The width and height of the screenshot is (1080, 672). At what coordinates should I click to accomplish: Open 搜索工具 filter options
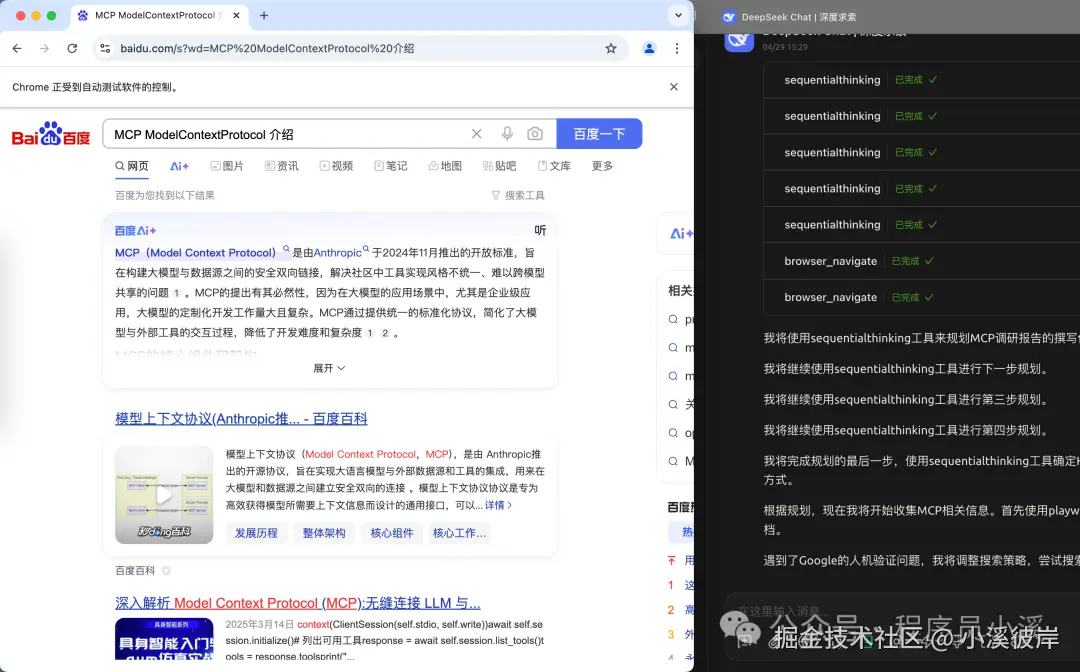tap(518, 196)
